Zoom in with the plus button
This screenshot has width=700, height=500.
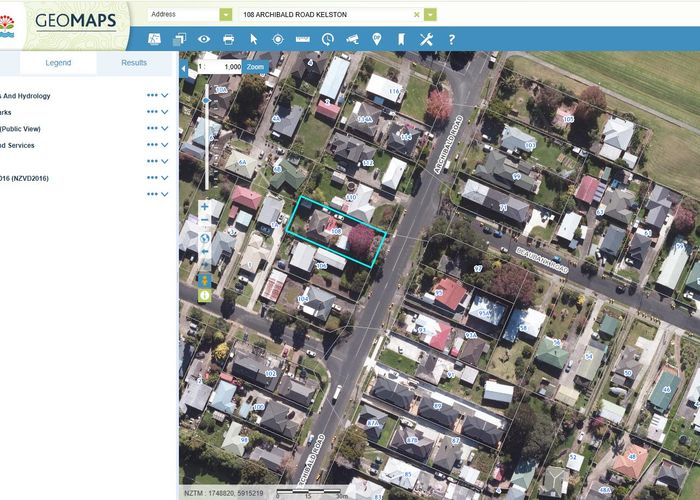click(204, 206)
